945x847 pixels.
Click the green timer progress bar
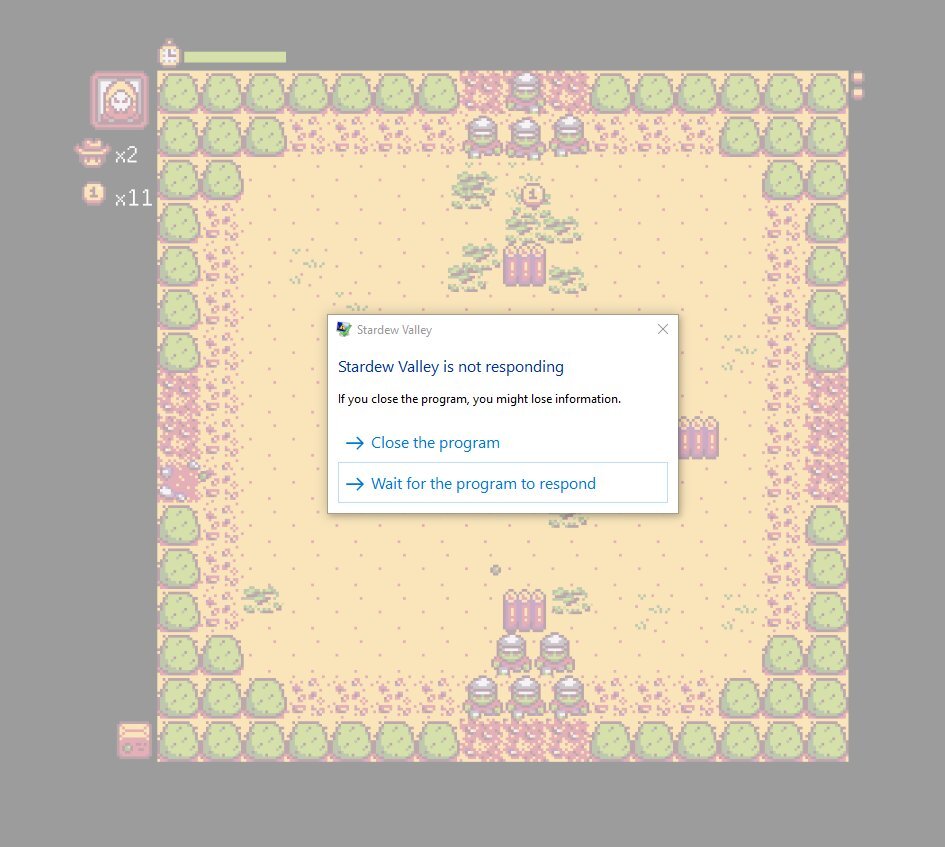(234, 57)
